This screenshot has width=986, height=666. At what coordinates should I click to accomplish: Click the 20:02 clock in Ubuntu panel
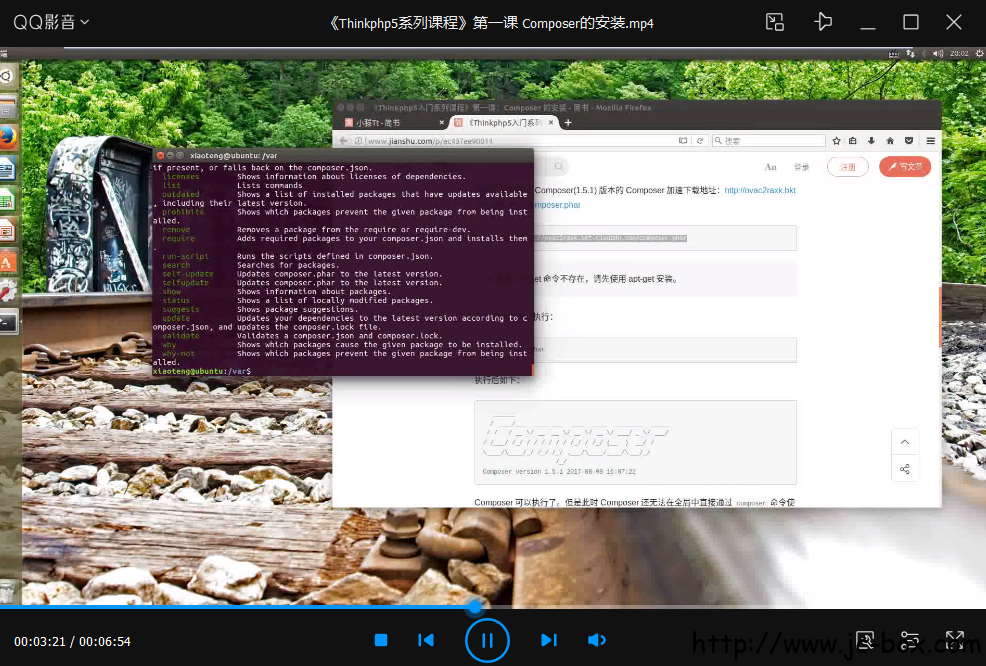click(960, 54)
